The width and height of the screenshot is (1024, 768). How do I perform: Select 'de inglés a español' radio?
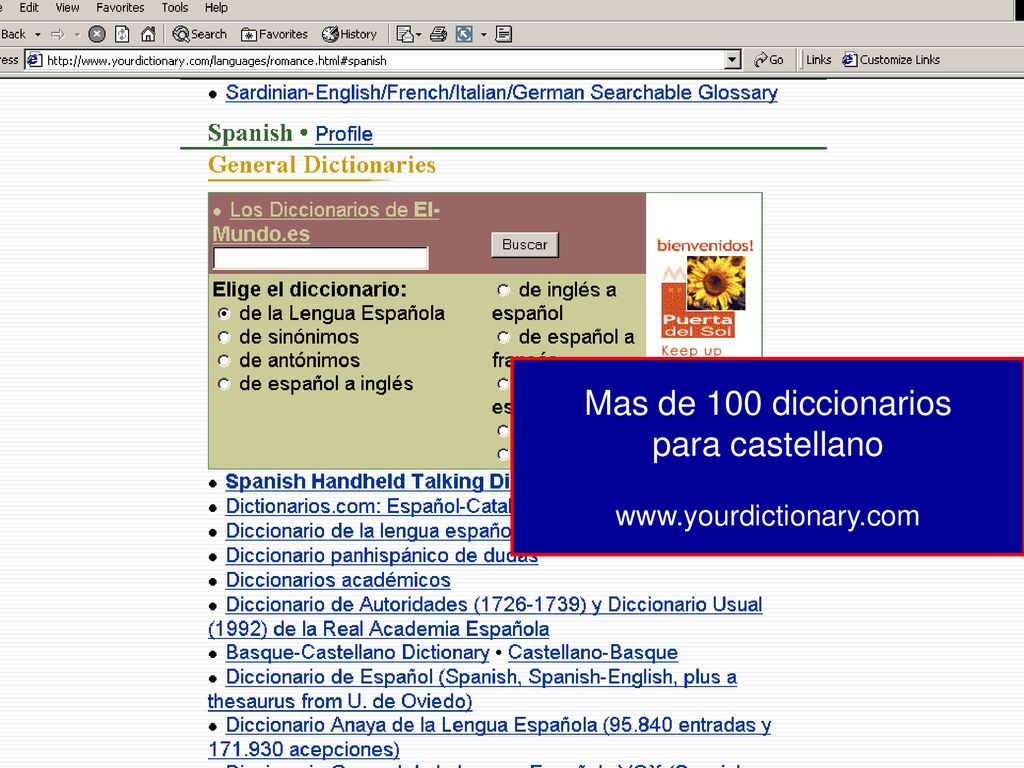pos(504,290)
